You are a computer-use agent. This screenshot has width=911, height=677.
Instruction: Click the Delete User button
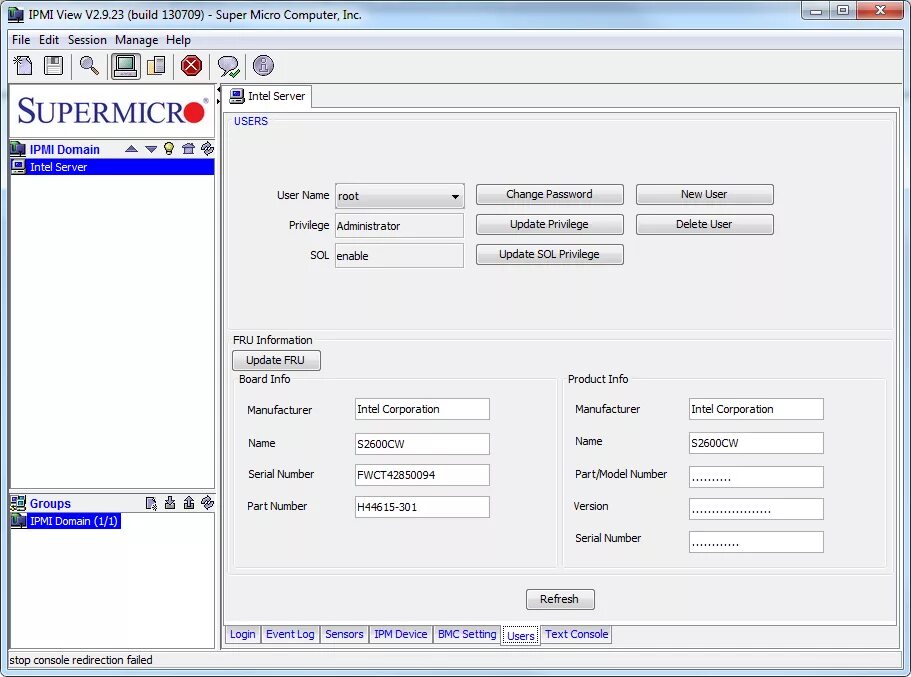(x=705, y=224)
